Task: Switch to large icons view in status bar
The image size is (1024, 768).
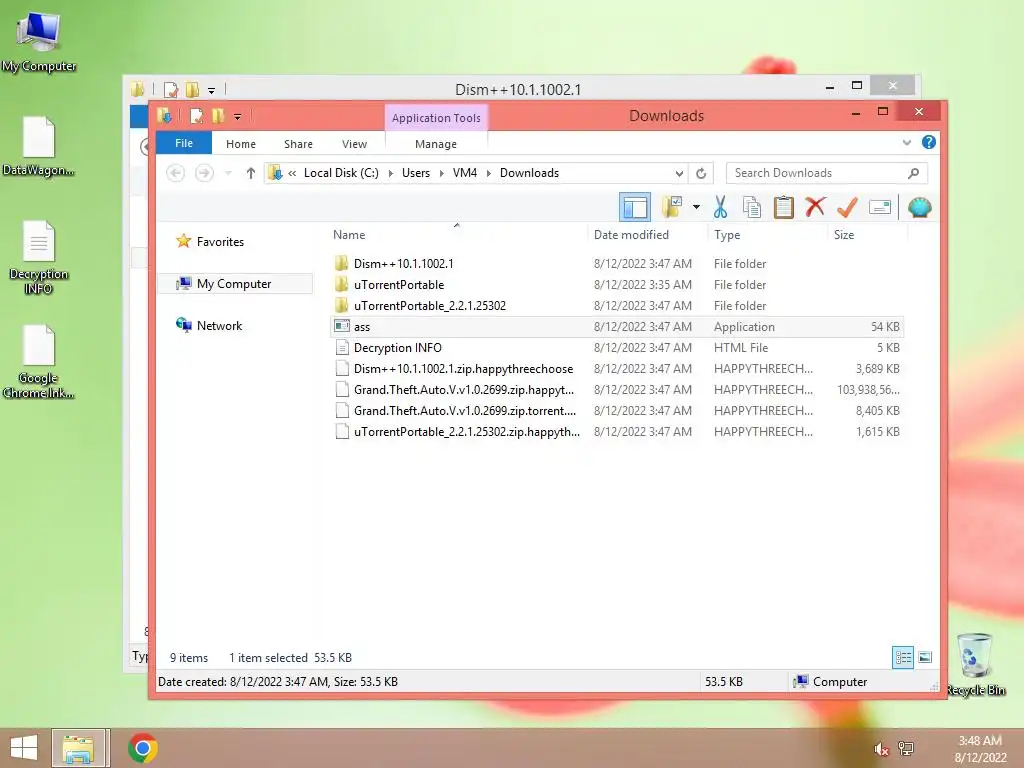Action: (925, 657)
